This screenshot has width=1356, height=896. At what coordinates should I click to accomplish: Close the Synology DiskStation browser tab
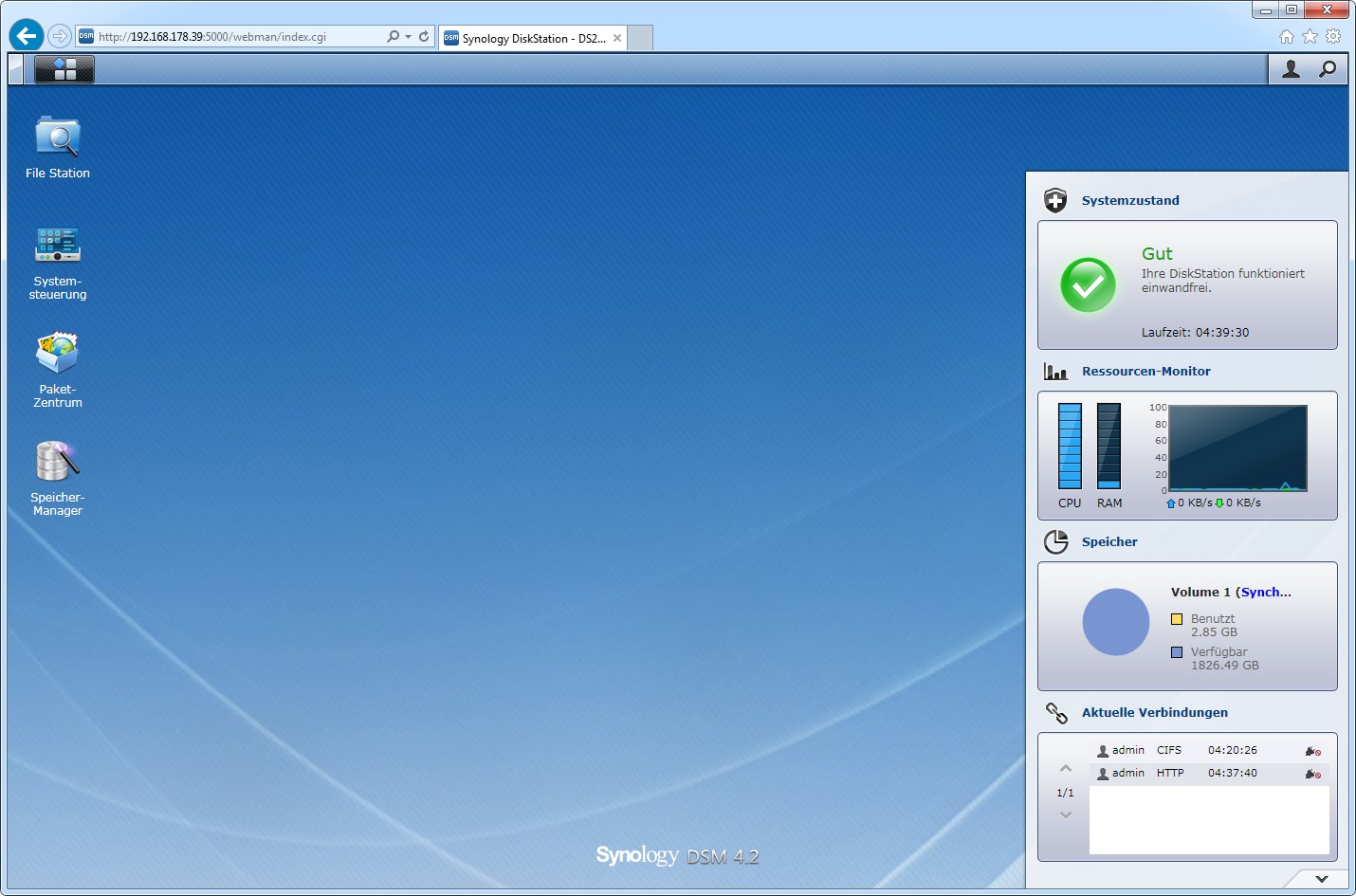[x=617, y=38]
